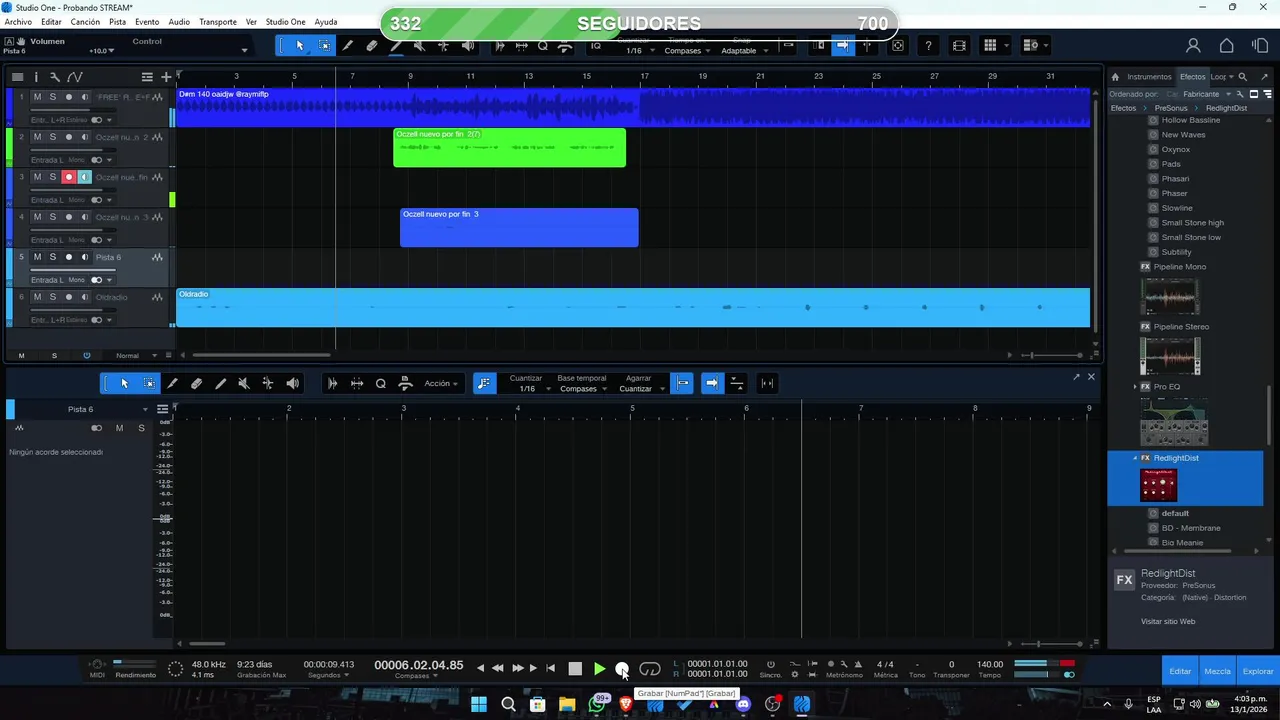Arm record on track 6 Oldradio
The width and height of the screenshot is (1280, 720).
pos(69,297)
